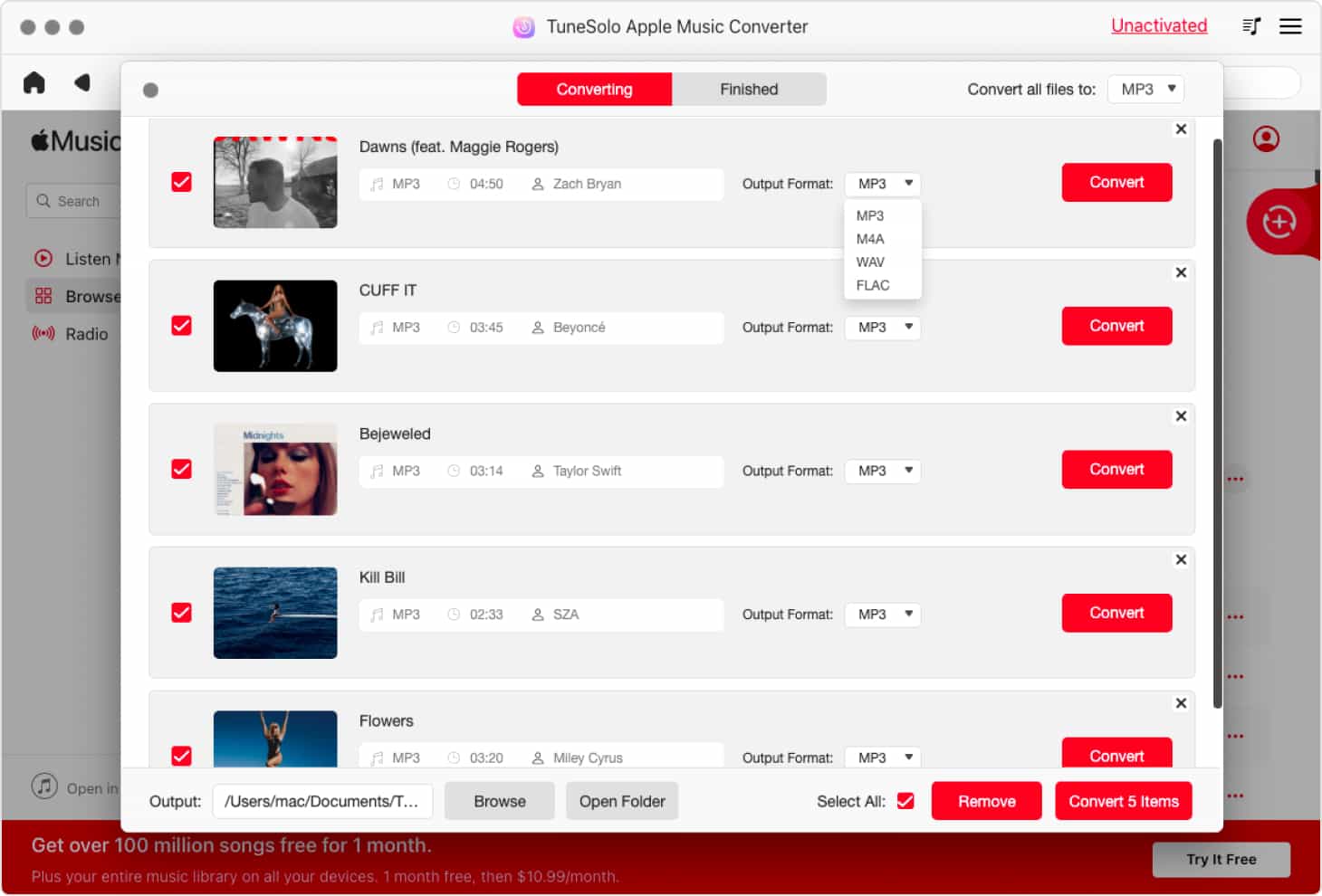This screenshot has height=896, width=1322.
Task: Toggle the Select All checkbox
Action: [x=905, y=801]
